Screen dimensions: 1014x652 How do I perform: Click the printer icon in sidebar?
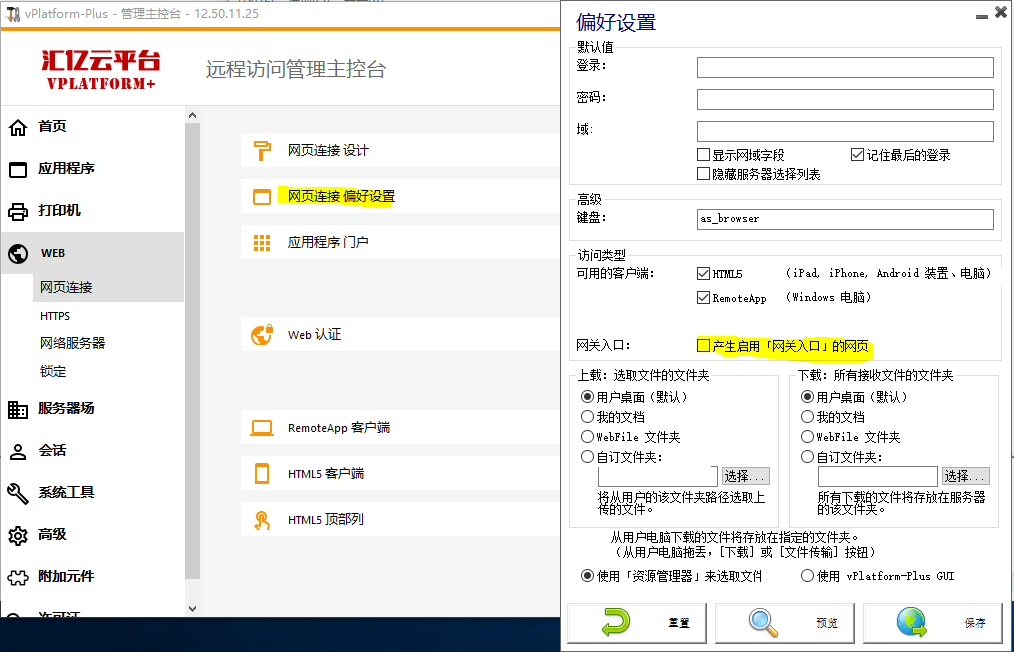(x=18, y=211)
